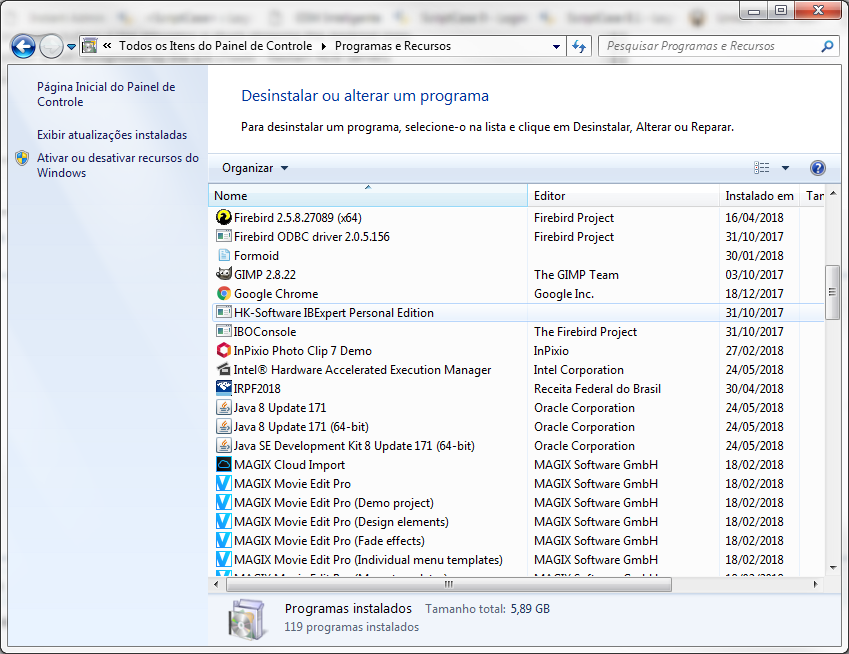Click the vertical scrollbar down arrow
Image resolution: width=849 pixels, height=654 pixels.
833,568
